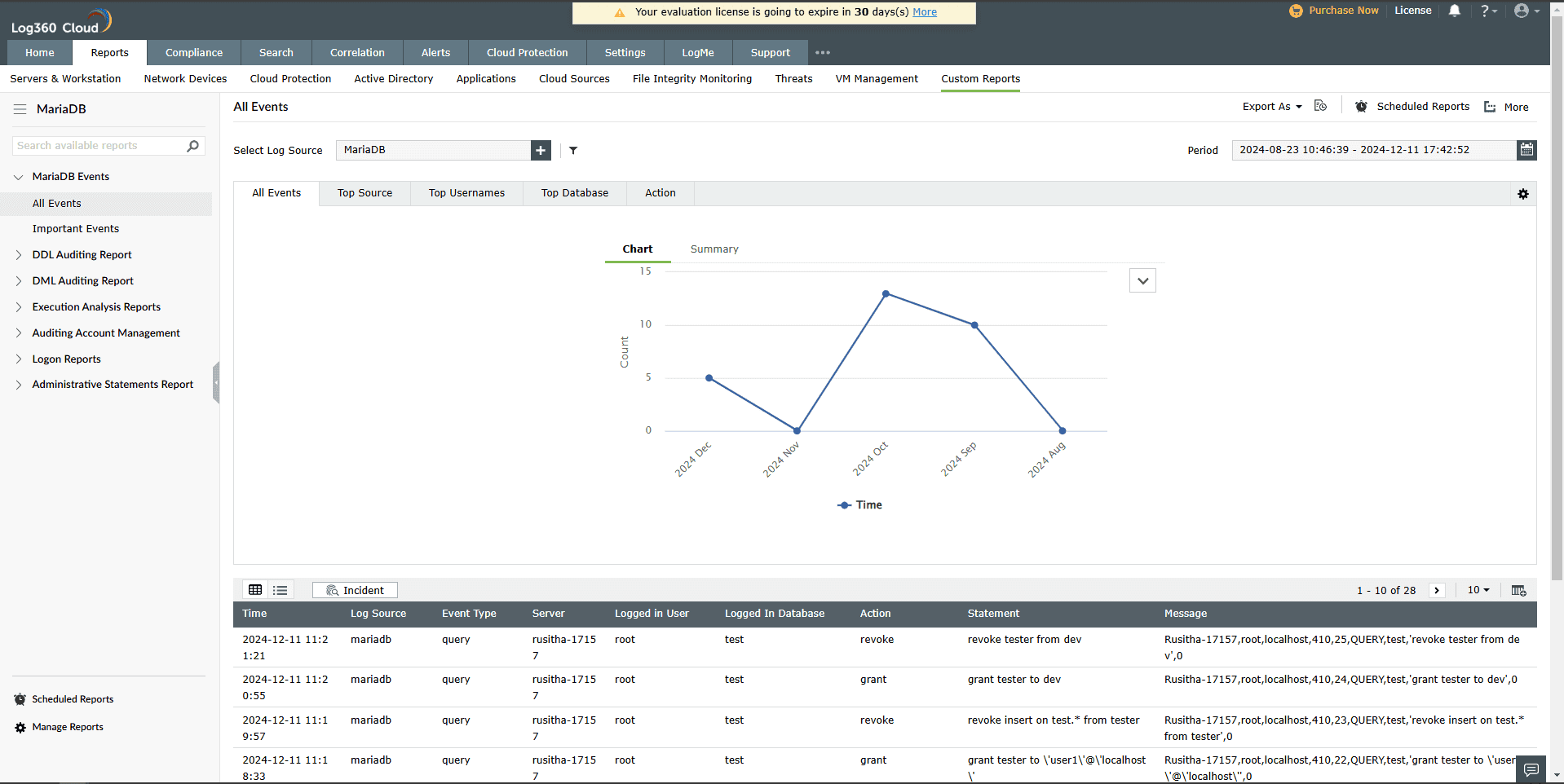Open the column selector icon

click(1518, 590)
